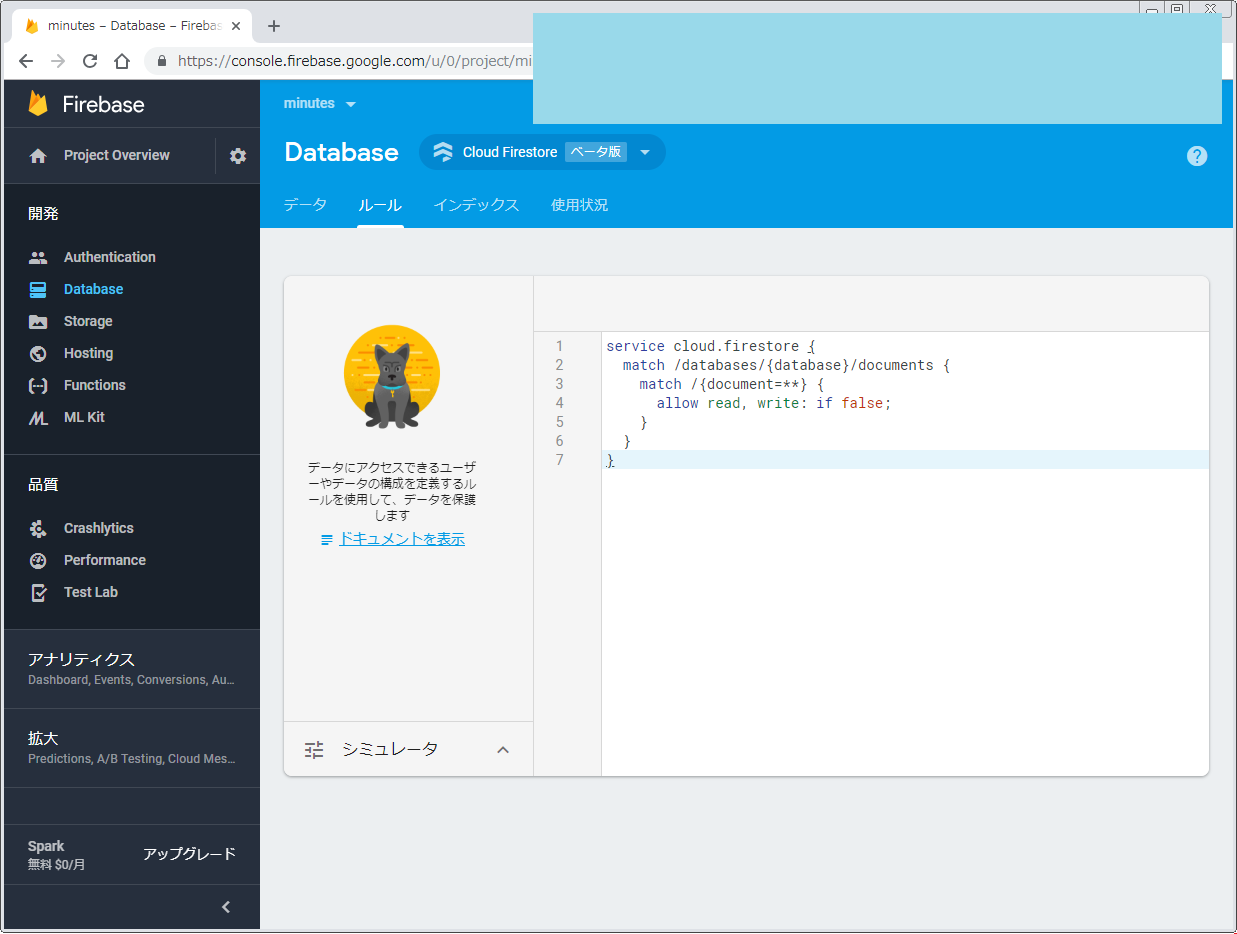Image resolution: width=1237 pixels, height=934 pixels.
Task: Click browser forward arrow
Action: pos(58,61)
